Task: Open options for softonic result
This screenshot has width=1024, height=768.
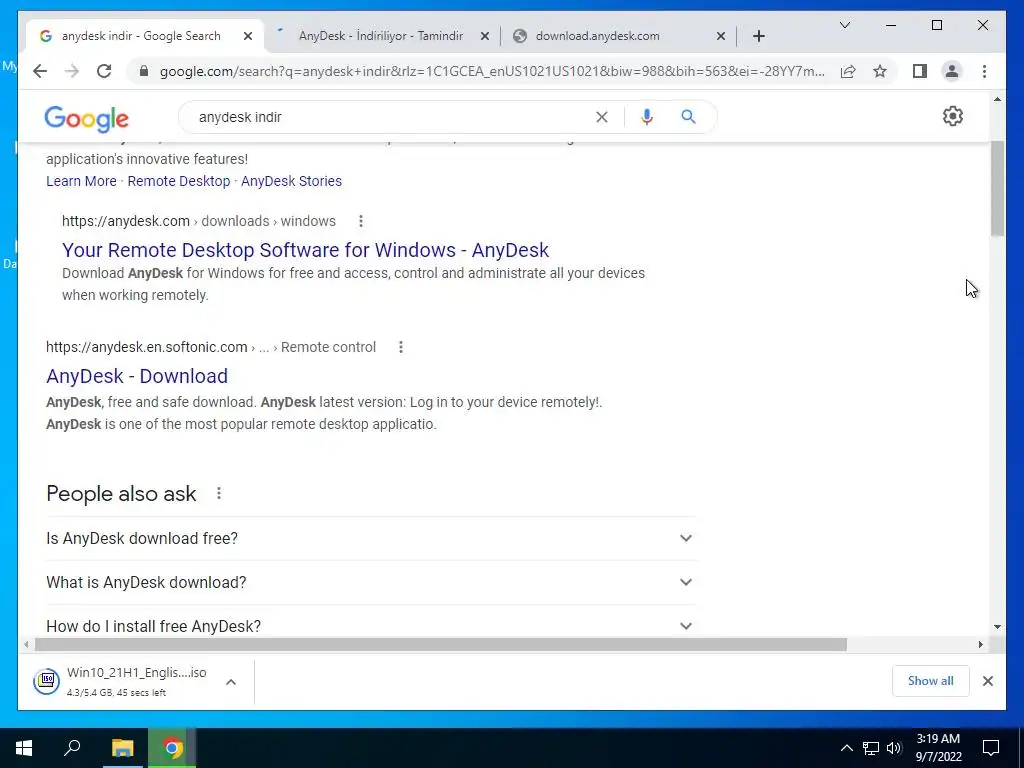Action: (x=401, y=347)
